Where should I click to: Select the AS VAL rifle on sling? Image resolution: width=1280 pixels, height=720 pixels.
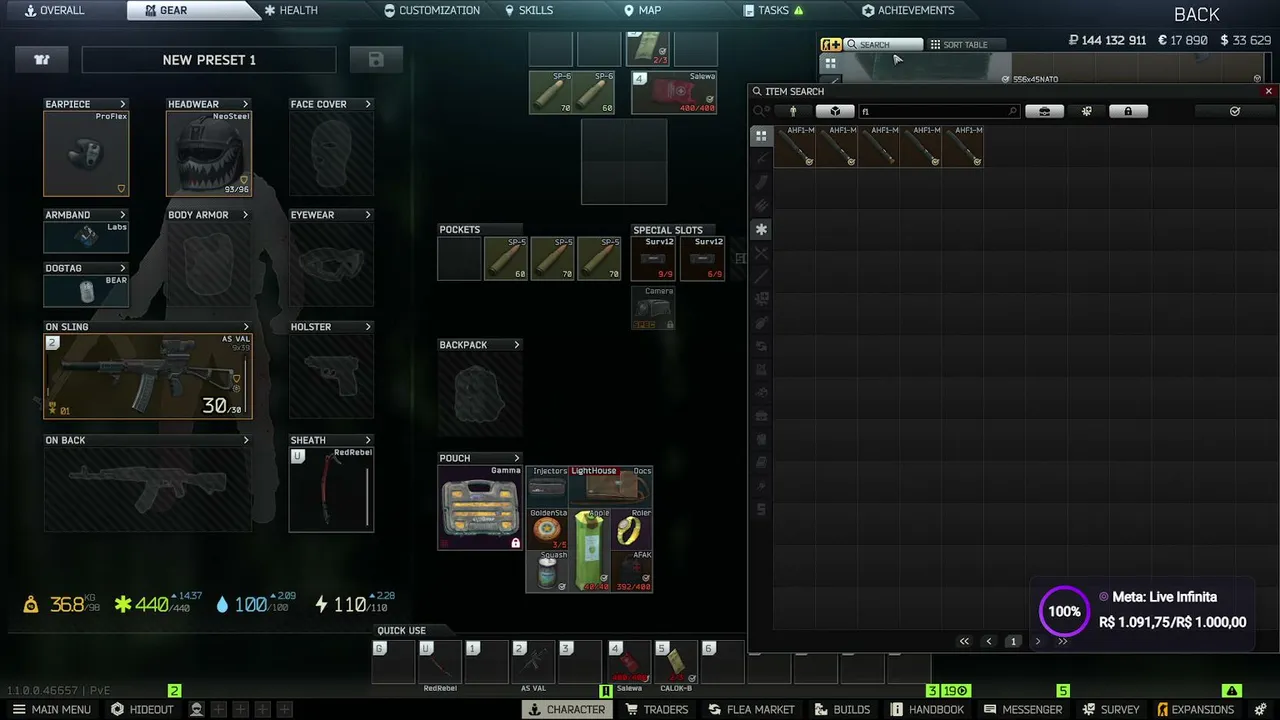(x=148, y=376)
